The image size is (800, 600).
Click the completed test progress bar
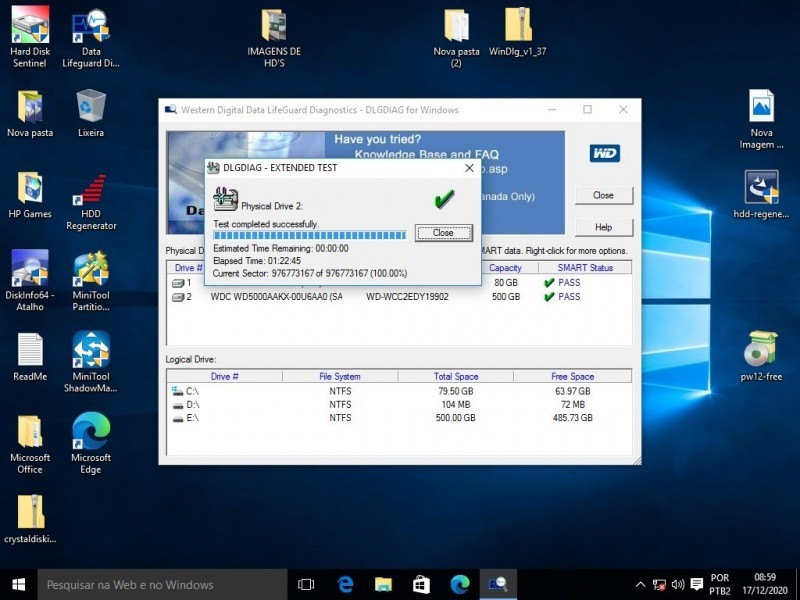[310, 235]
